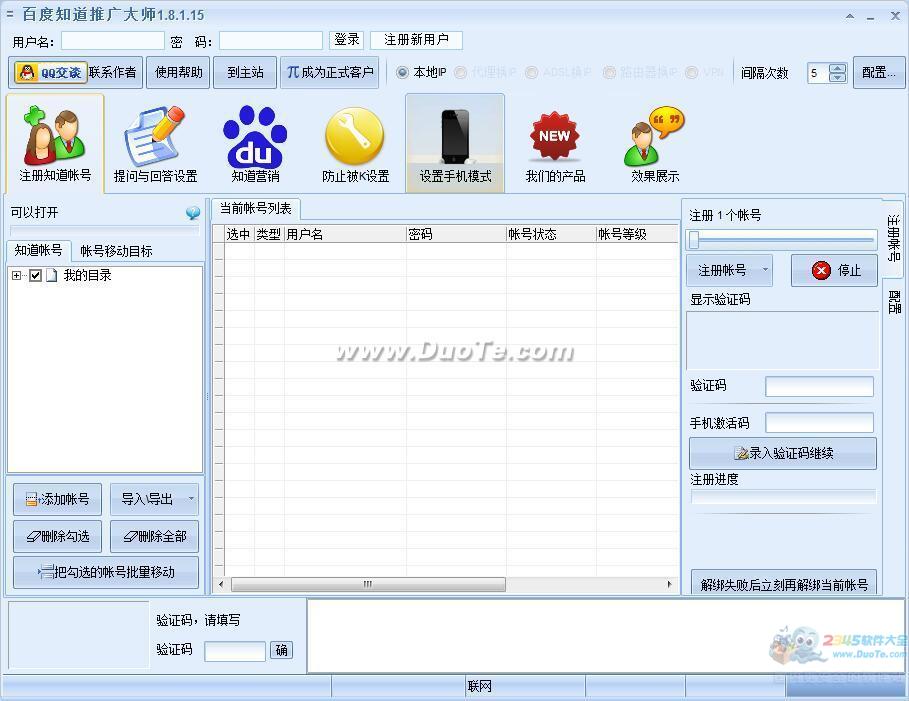The image size is (909, 701).
Task: Toggle the 我的目录 checkbox
Action: 35,275
